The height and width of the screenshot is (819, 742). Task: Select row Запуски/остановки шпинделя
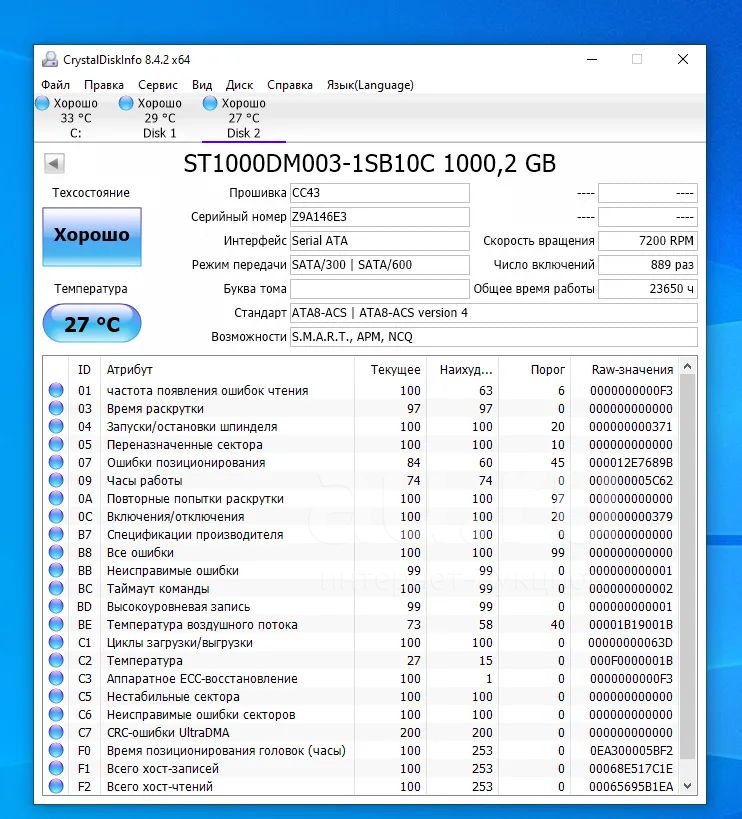pyautogui.click(x=361, y=426)
